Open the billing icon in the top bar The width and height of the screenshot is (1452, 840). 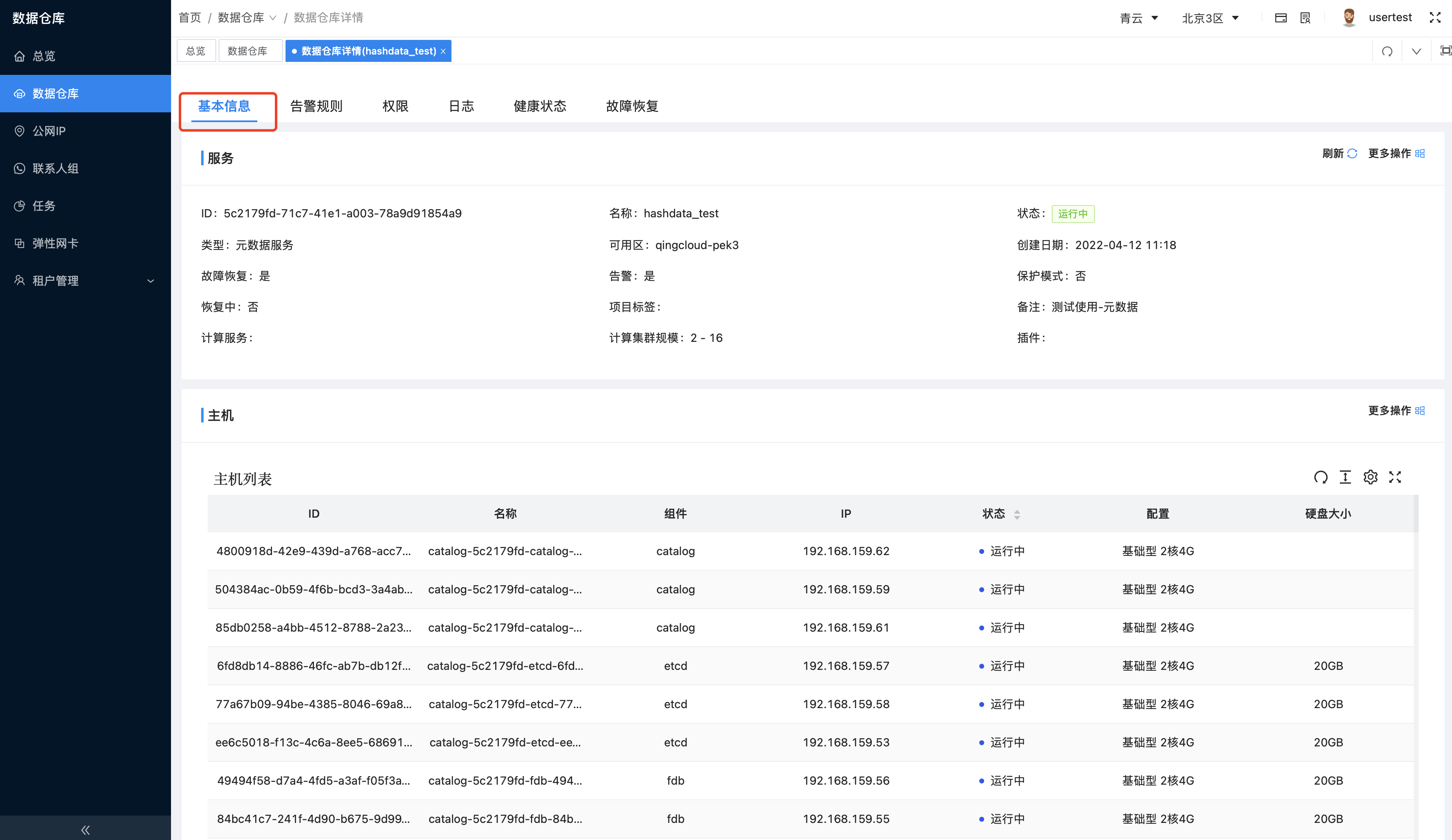point(1281,18)
